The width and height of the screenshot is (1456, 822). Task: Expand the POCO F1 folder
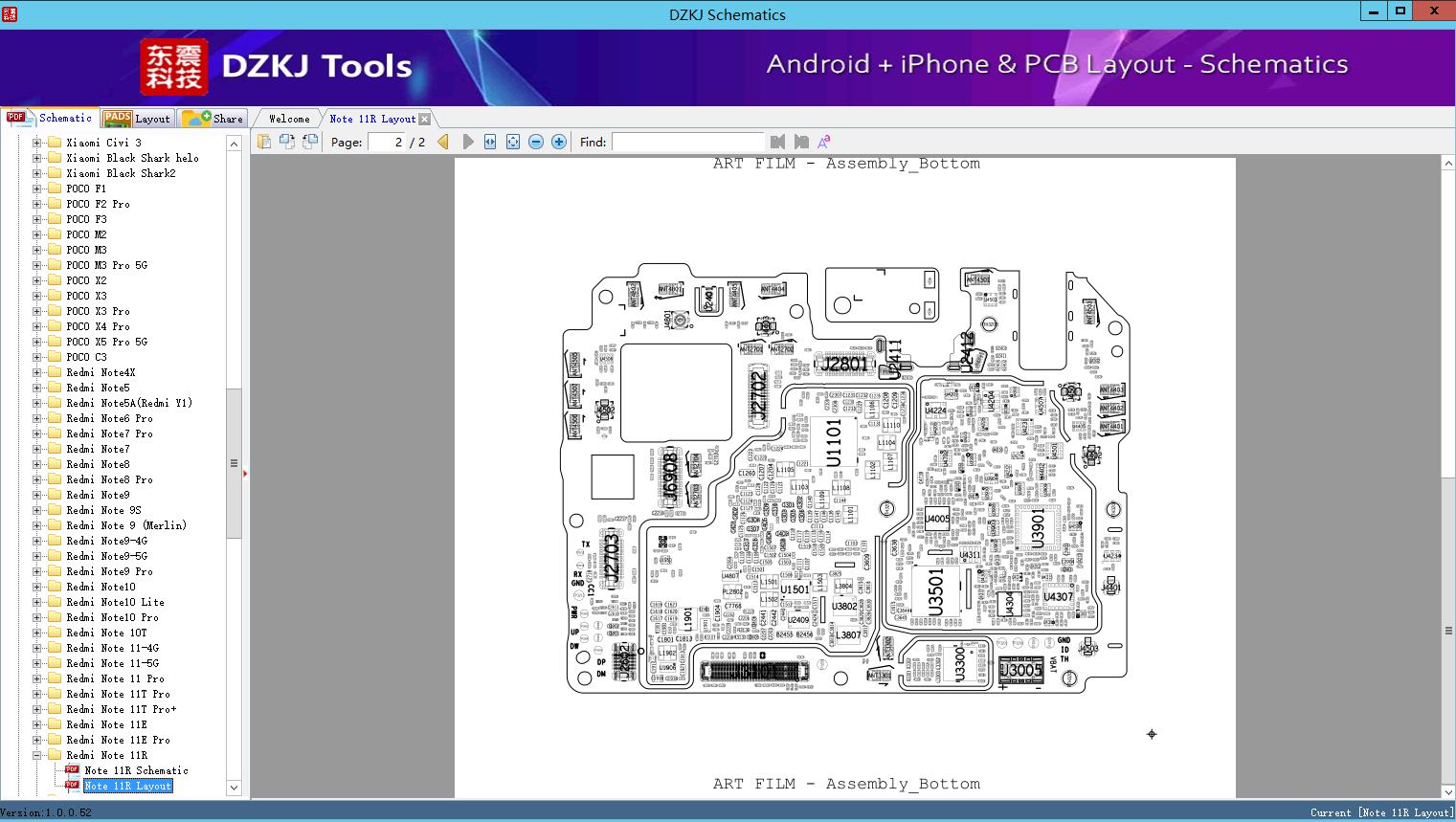(36, 189)
